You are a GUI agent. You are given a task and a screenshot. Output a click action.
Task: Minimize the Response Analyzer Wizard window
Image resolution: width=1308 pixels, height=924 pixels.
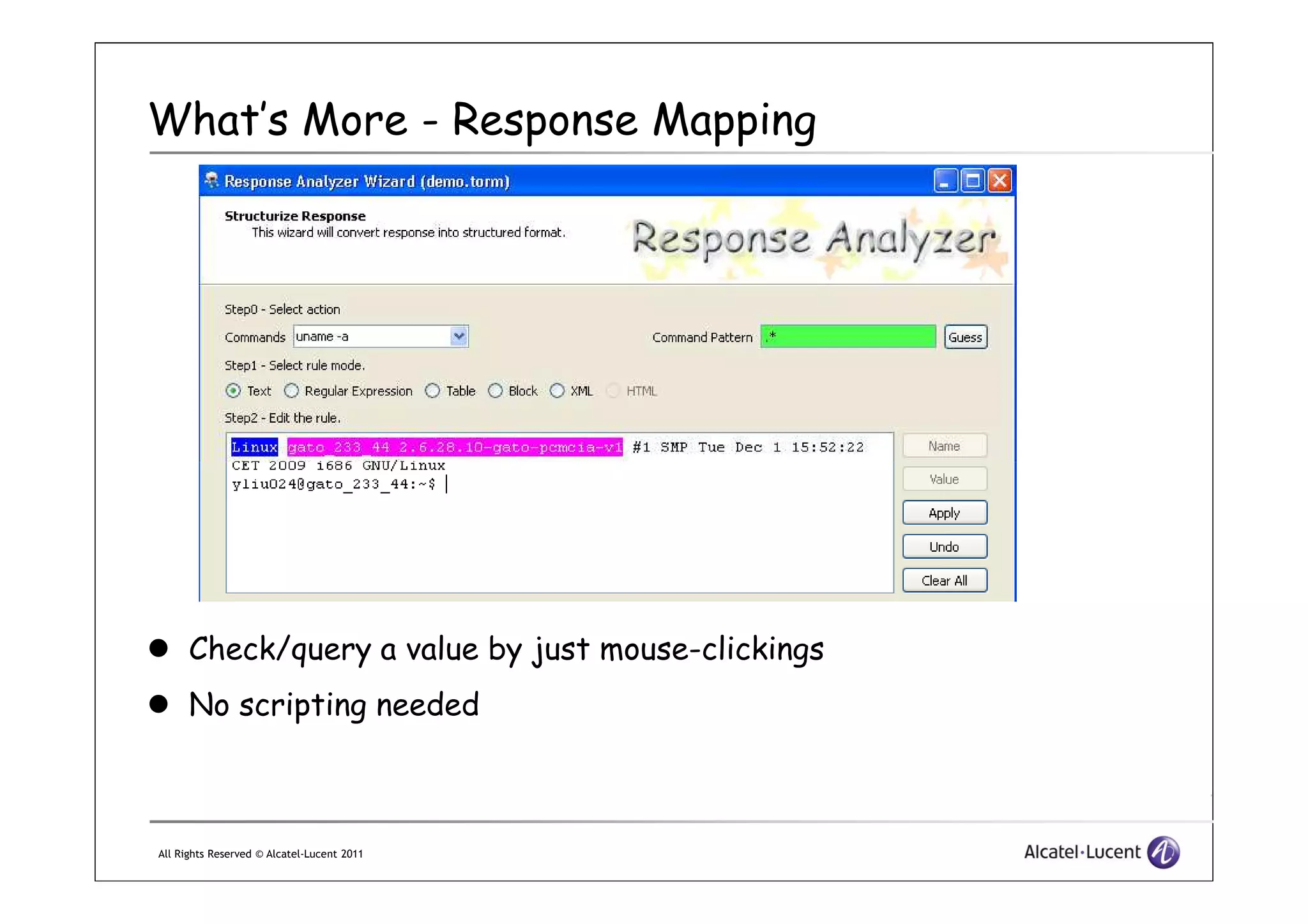[x=945, y=181]
